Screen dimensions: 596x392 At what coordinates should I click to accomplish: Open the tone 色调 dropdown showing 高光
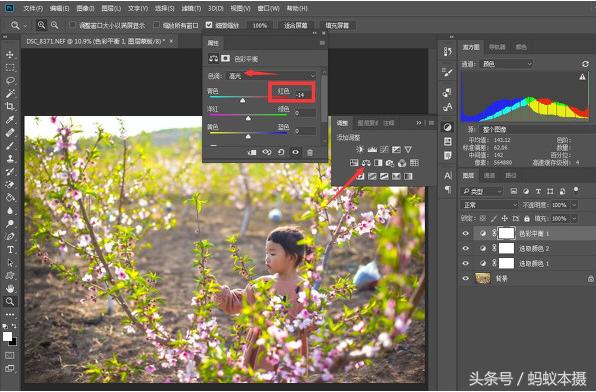[271, 76]
